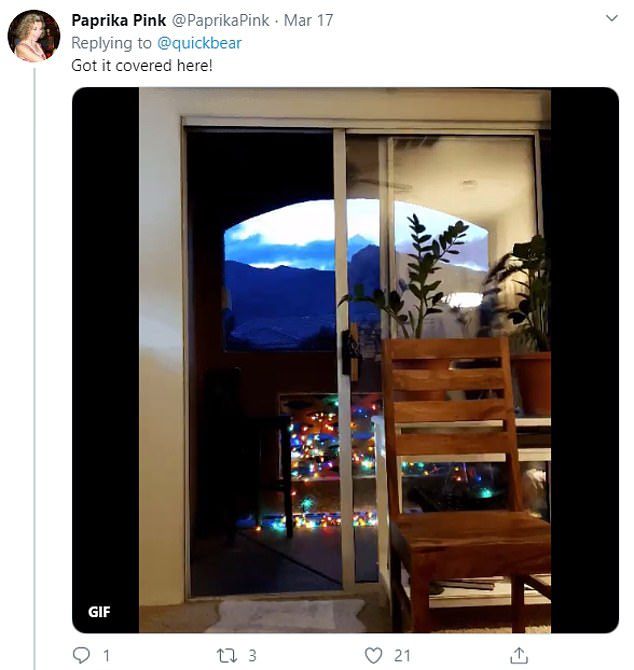Screen dimensions: 634x670
Task: Click the Paprika Pink display name
Action: click(119, 21)
